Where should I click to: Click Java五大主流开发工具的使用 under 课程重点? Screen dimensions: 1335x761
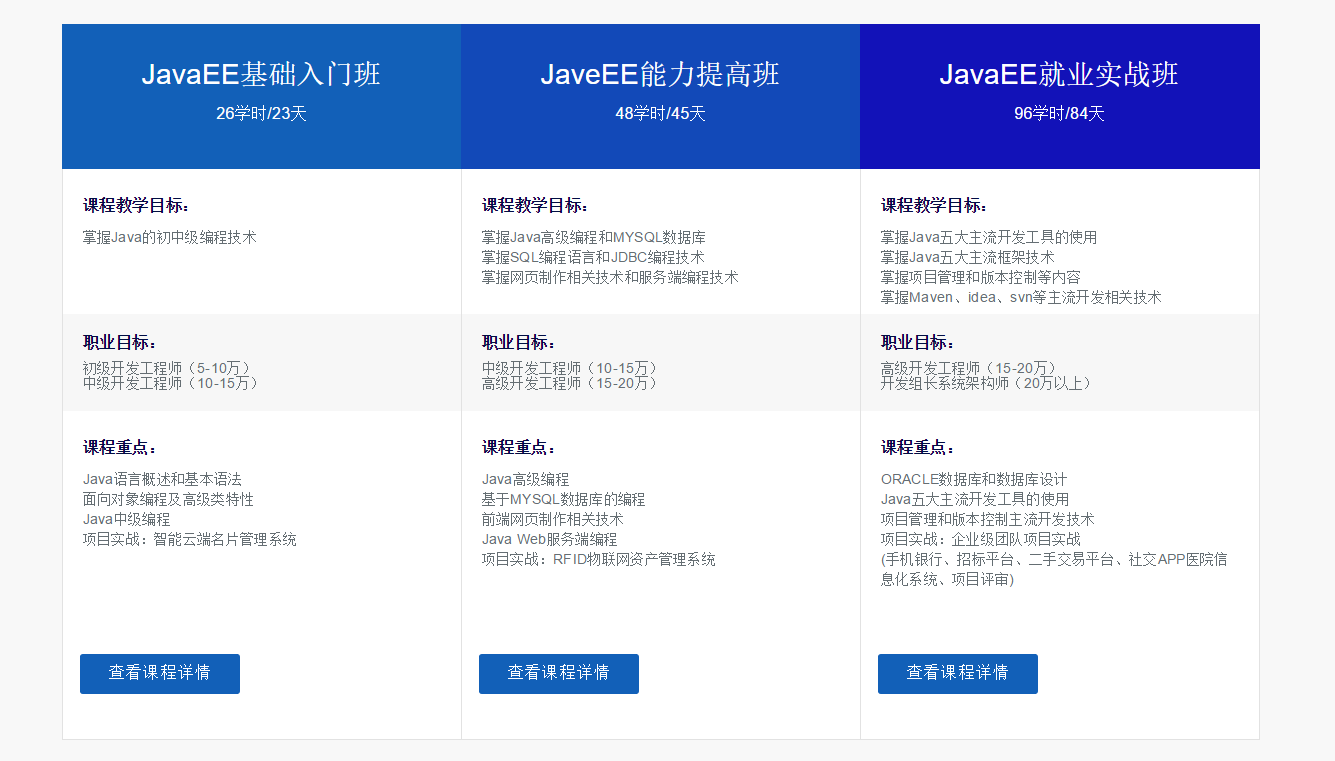pyautogui.click(x=975, y=499)
